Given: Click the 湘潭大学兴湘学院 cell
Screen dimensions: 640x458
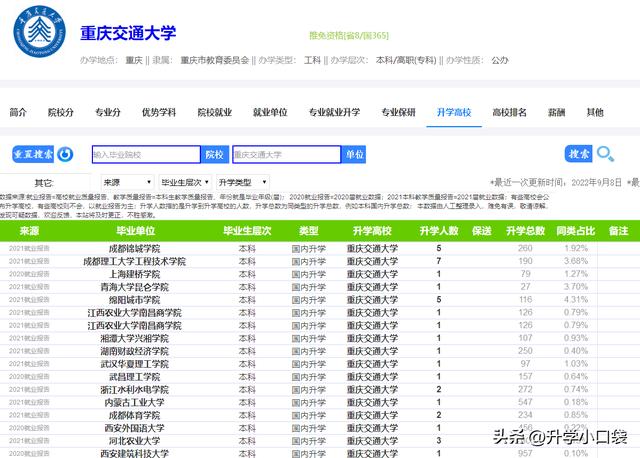Looking at the screenshot, I should click(134, 338).
